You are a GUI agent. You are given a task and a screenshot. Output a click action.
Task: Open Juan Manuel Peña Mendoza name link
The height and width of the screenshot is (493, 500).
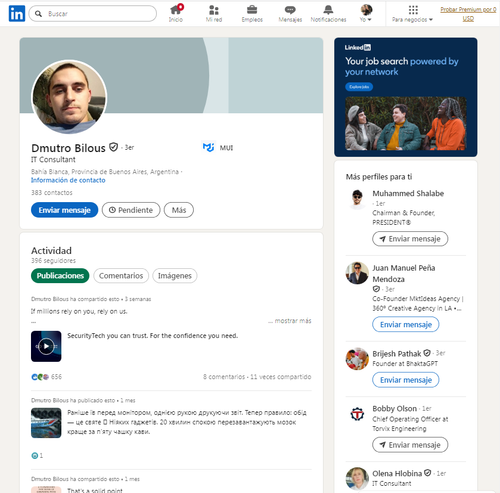[404, 273]
